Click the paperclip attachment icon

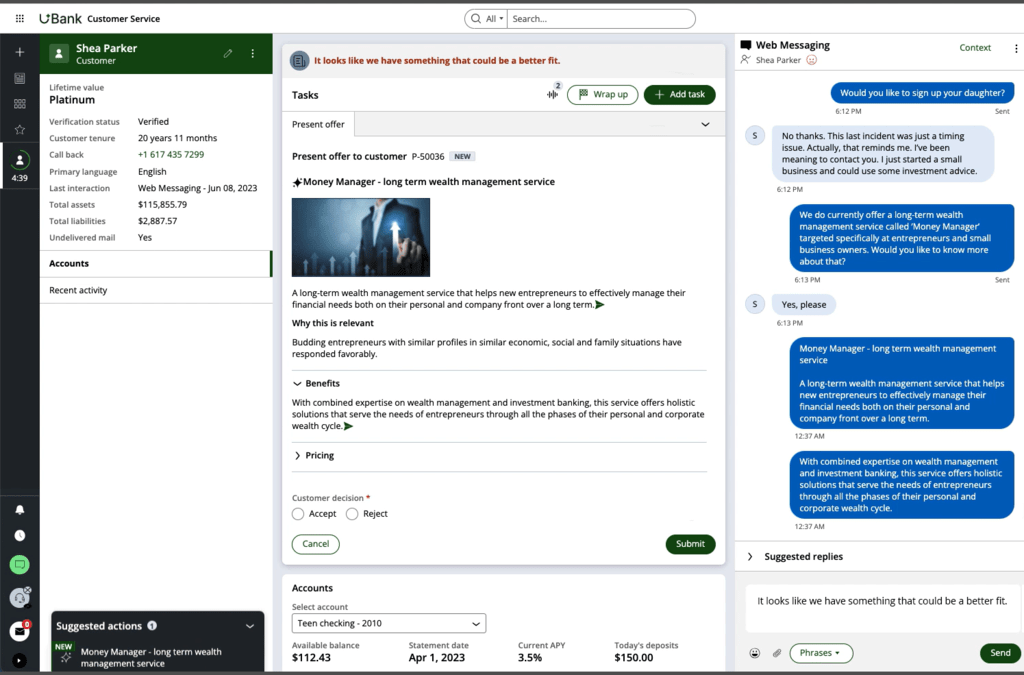pyautogui.click(x=777, y=652)
